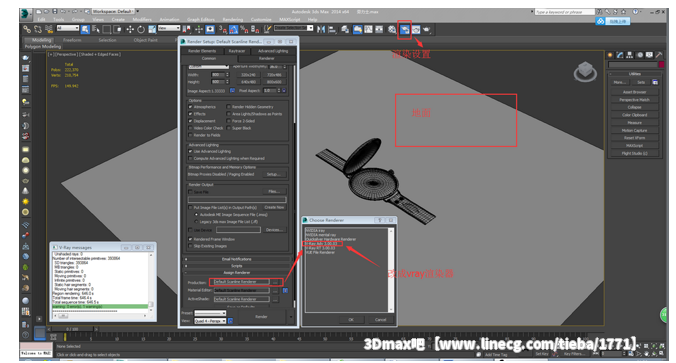The width and height of the screenshot is (676, 363).
Task: Open the Motion command panel tab
Action: tap(640, 55)
